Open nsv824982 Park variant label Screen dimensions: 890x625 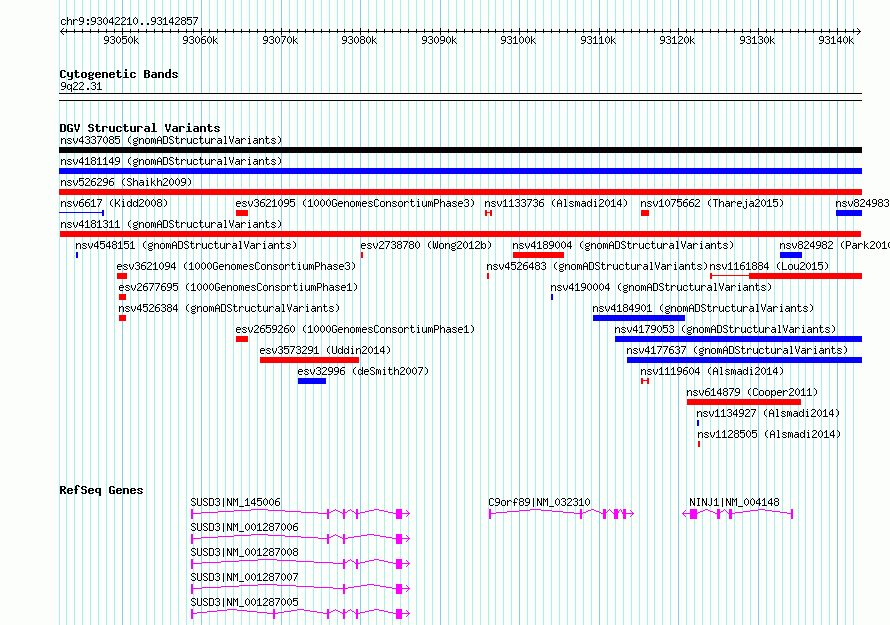(x=834, y=245)
